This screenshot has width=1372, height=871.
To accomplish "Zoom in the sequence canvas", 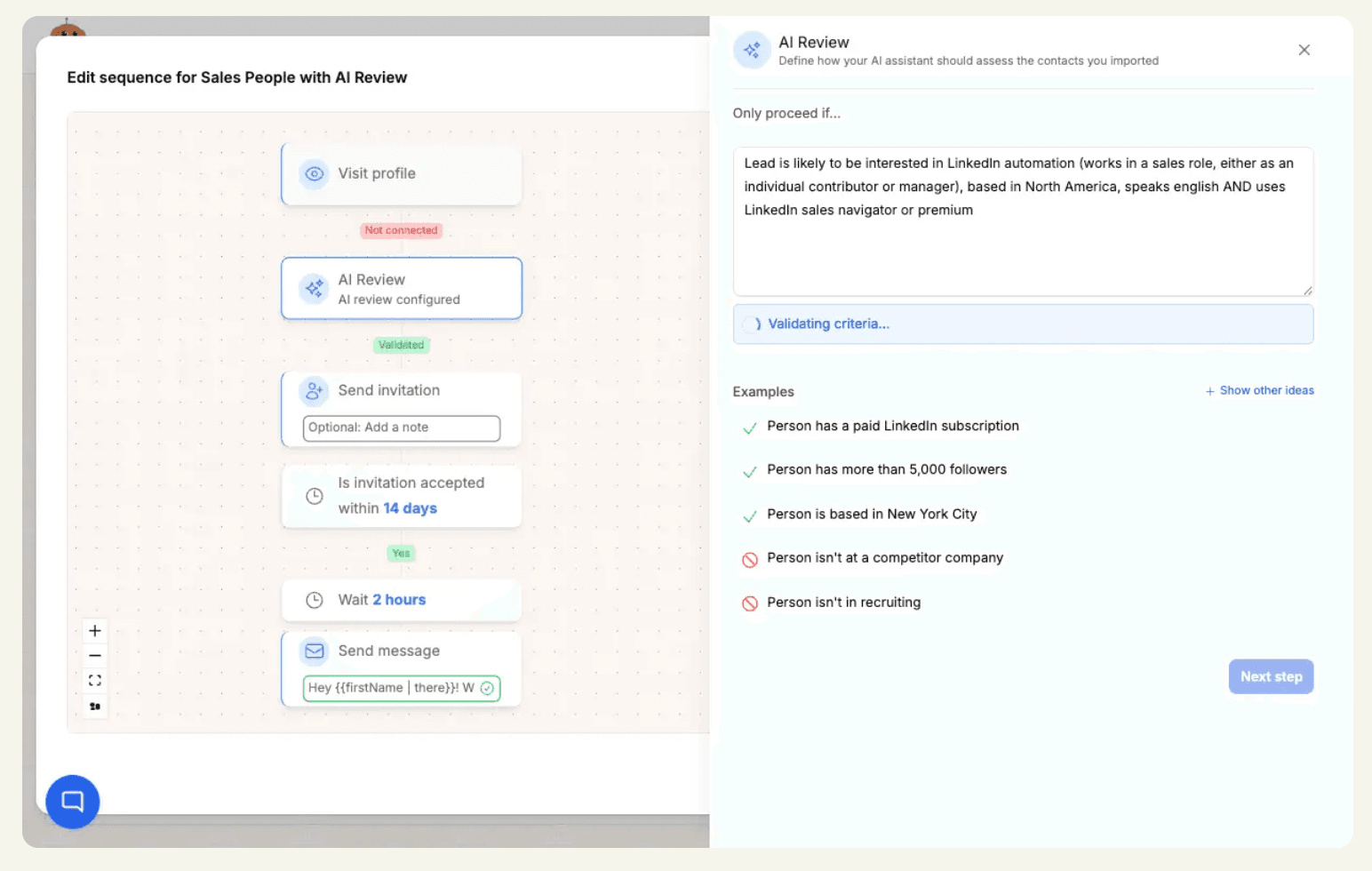I will click(x=95, y=631).
